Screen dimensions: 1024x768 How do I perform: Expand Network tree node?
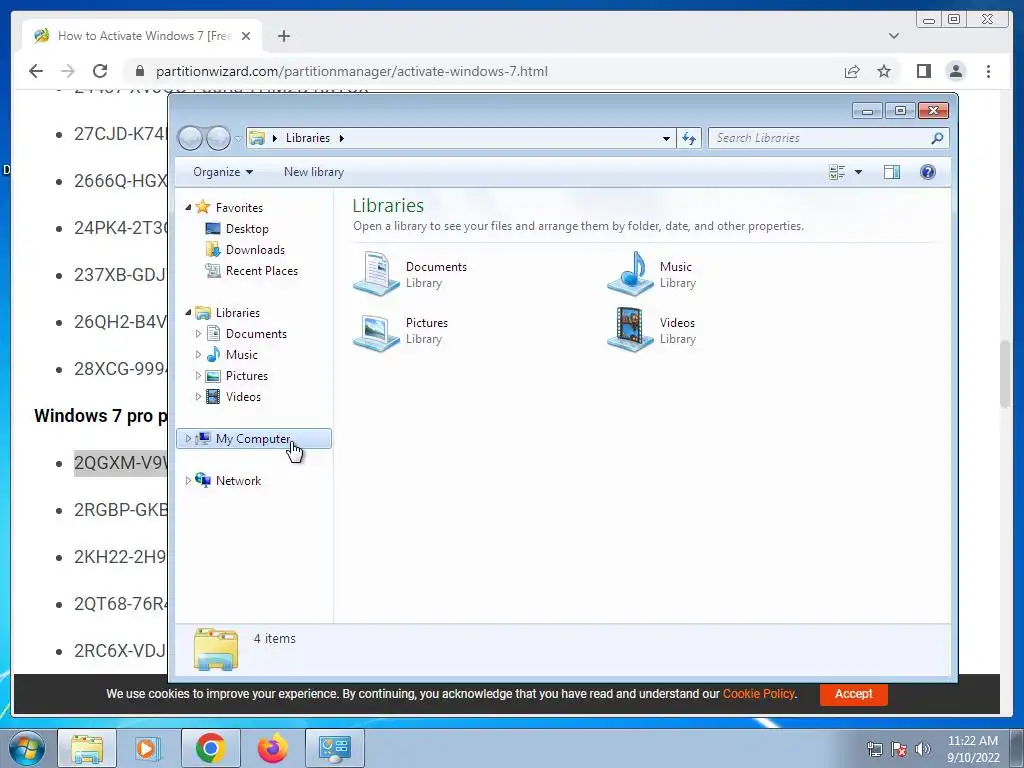click(188, 480)
